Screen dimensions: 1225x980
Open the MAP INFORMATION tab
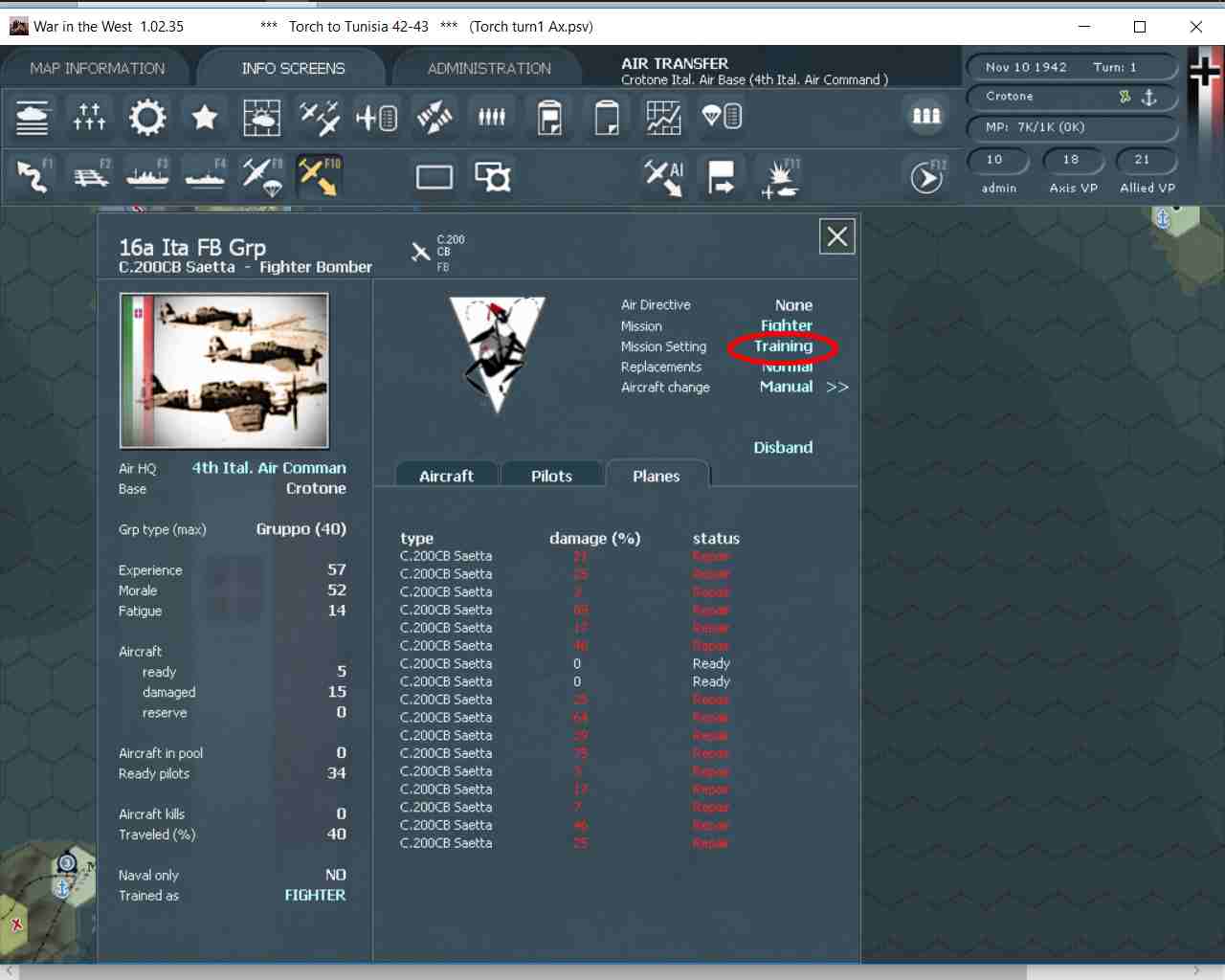pyautogui.click(x=97, y=68)
